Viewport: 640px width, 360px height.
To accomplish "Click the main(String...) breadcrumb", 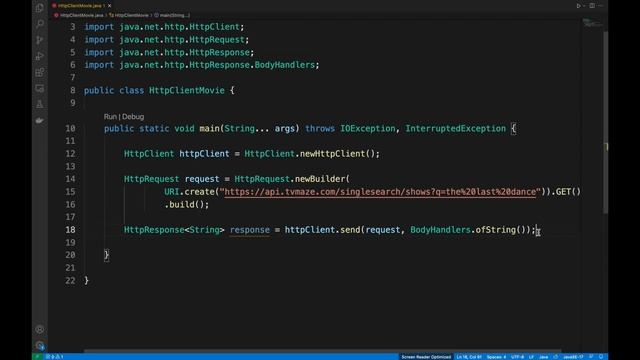I will 175,15.
